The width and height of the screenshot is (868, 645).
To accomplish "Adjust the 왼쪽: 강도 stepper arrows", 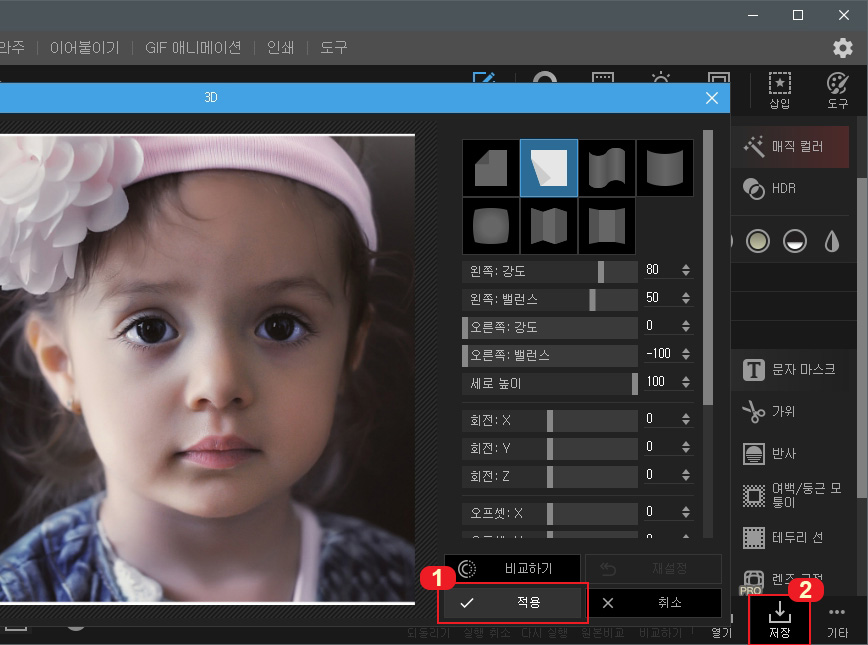I will click(x=686, y=270).
